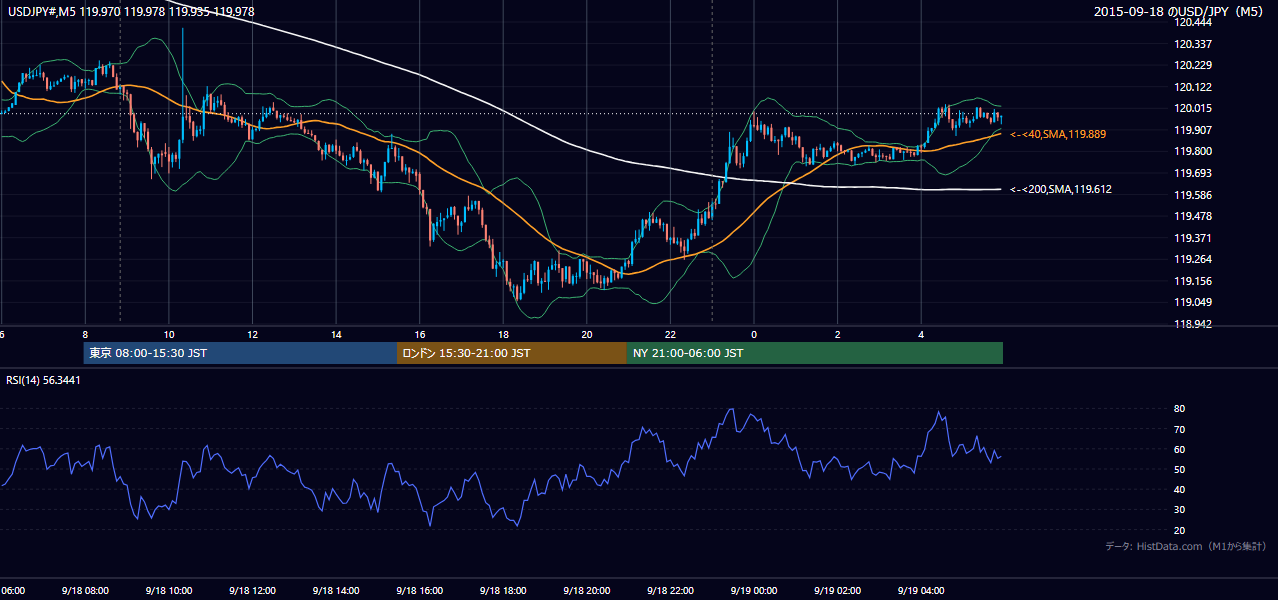This screenshot has height=600, width=1278.
Task: Click price level 120.229 on the axis
Action: [x=1194, y=65]
